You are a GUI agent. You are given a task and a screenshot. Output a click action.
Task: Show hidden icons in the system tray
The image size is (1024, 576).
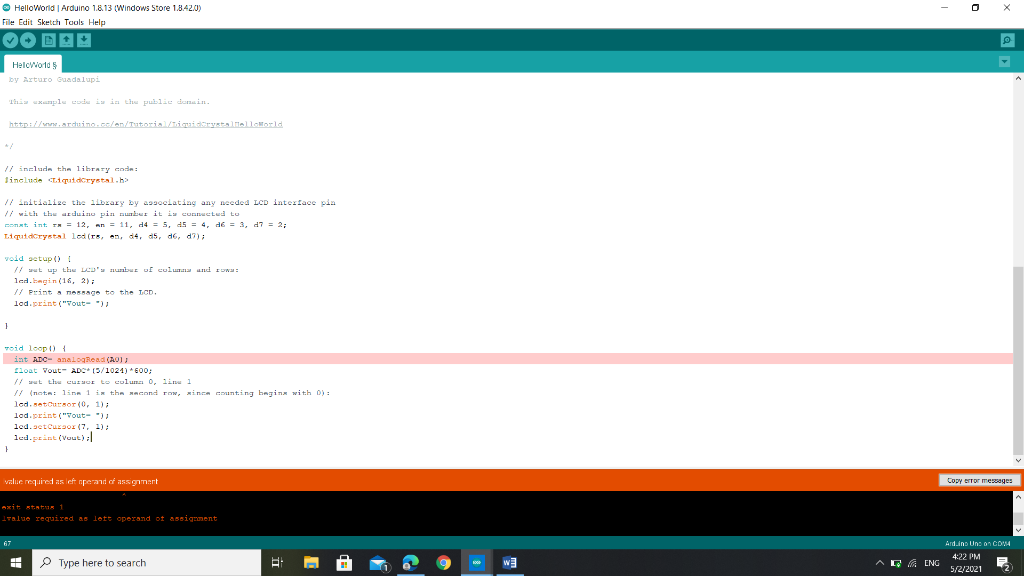click(x=879, y=561)
